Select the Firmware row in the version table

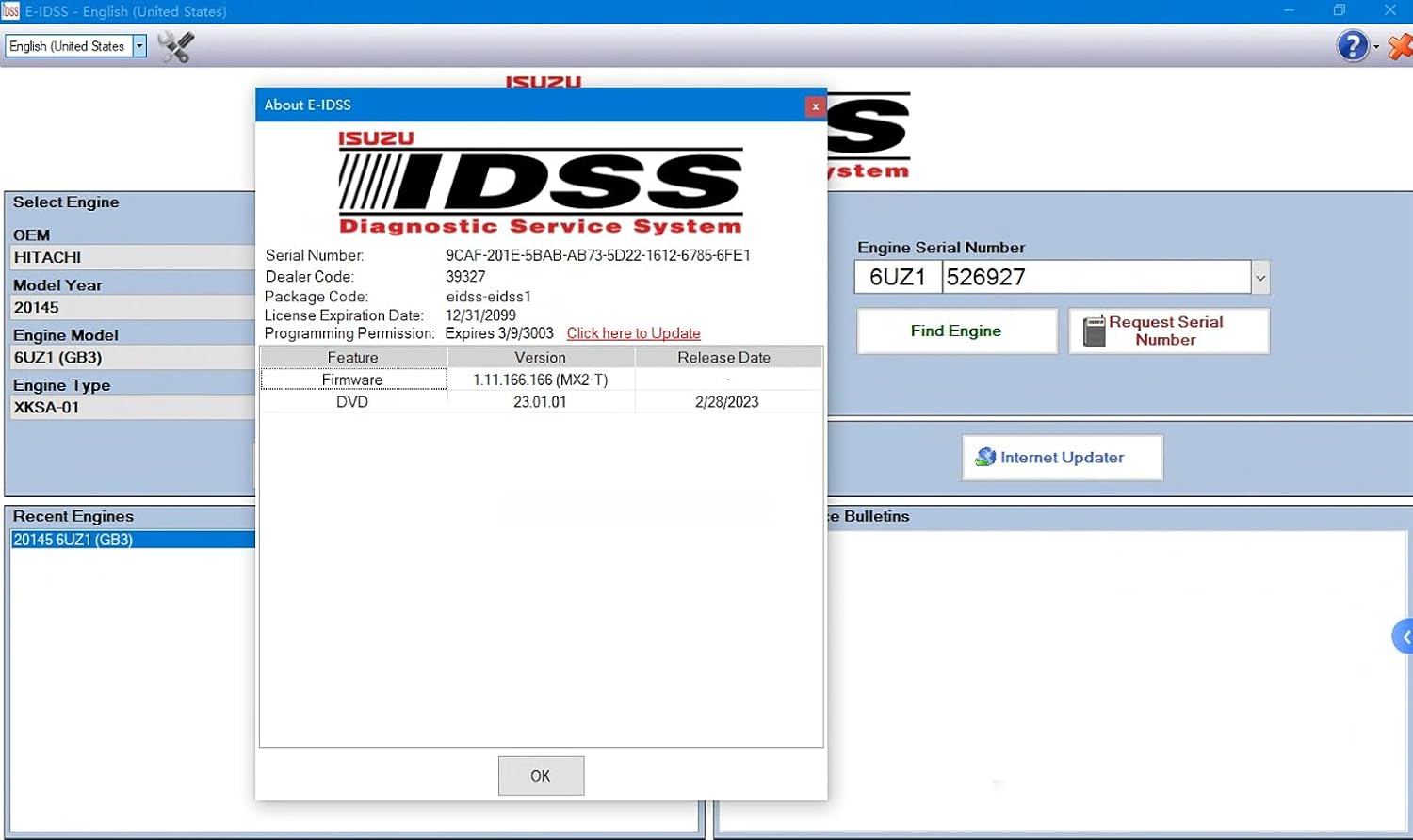click(x=352, y=380)
